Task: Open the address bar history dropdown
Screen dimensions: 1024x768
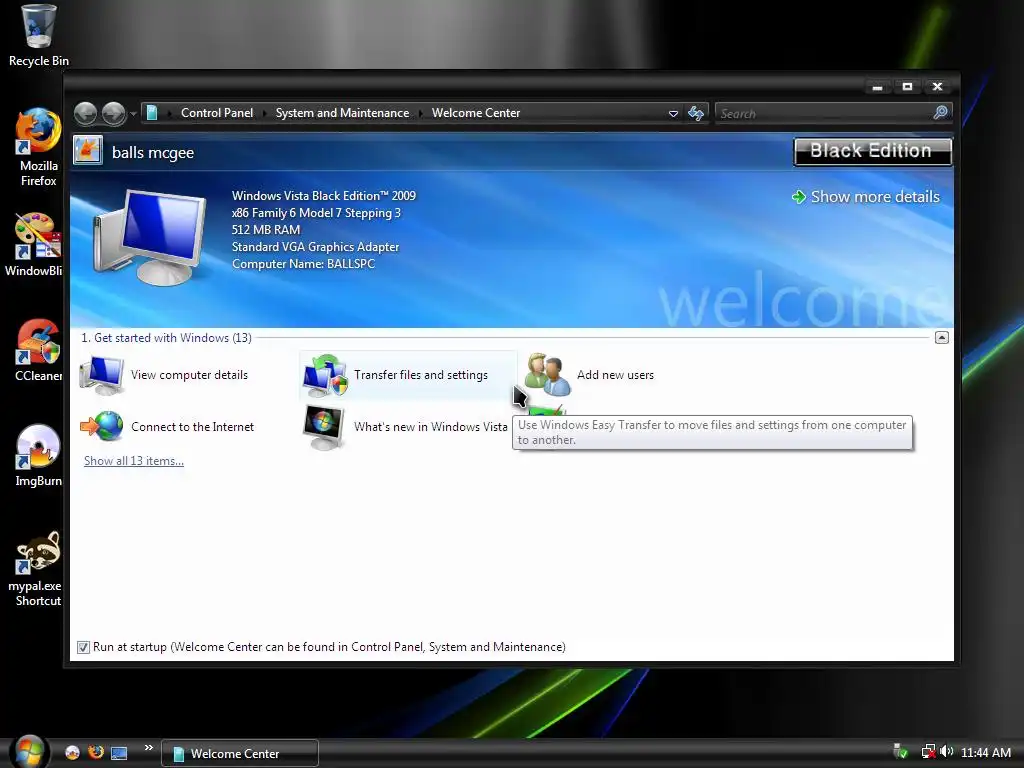Action: click(673, 114)
